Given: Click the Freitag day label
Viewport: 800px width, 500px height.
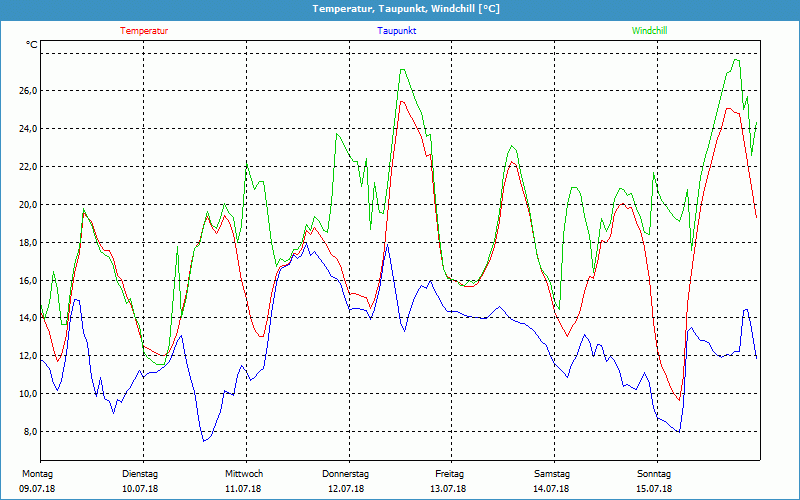Looking at the screenshot, I should [x=449, y=474].
